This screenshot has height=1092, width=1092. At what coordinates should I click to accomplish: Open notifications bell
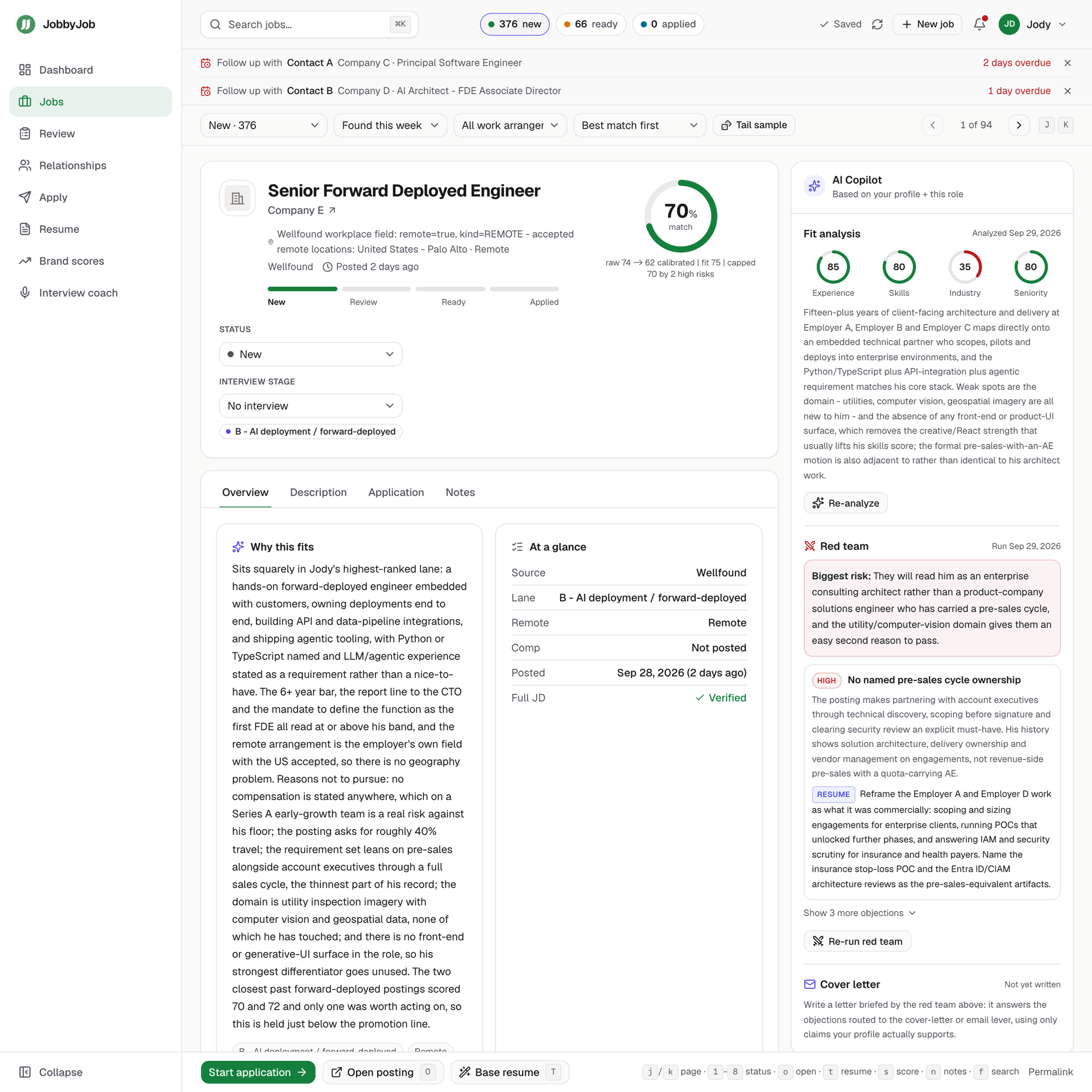pyautogui.click(x=980, y=25)
